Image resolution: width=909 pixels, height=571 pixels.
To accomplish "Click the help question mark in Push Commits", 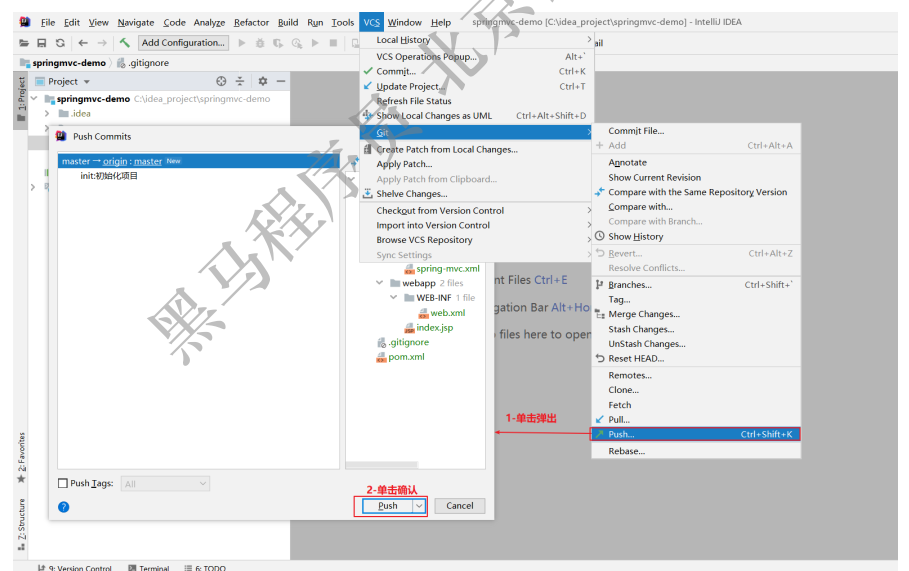I will pyautogui.click(x=64, y=507).
